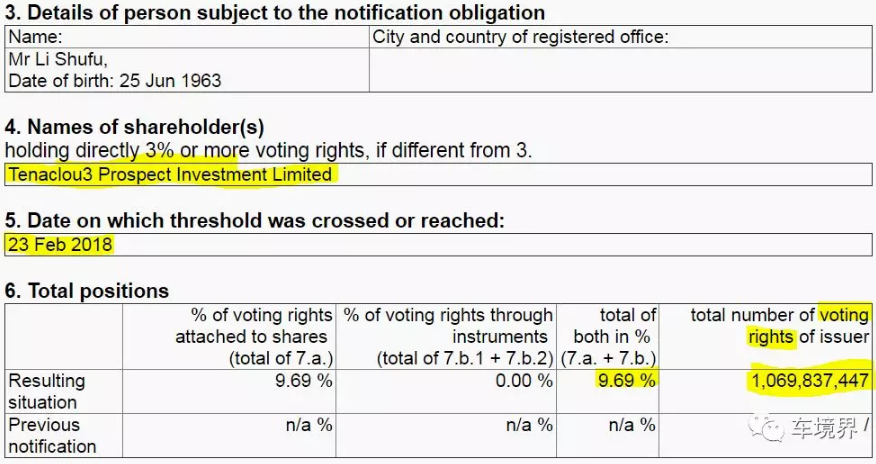876x464 pixels.
Task: Click the 0.00 % instruments value cell
Action: pos(529,381)
